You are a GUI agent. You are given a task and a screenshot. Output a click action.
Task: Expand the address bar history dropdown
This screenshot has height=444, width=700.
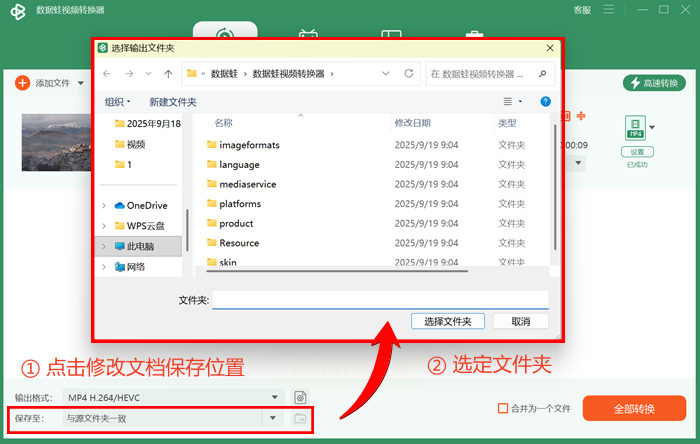(386, 74)
